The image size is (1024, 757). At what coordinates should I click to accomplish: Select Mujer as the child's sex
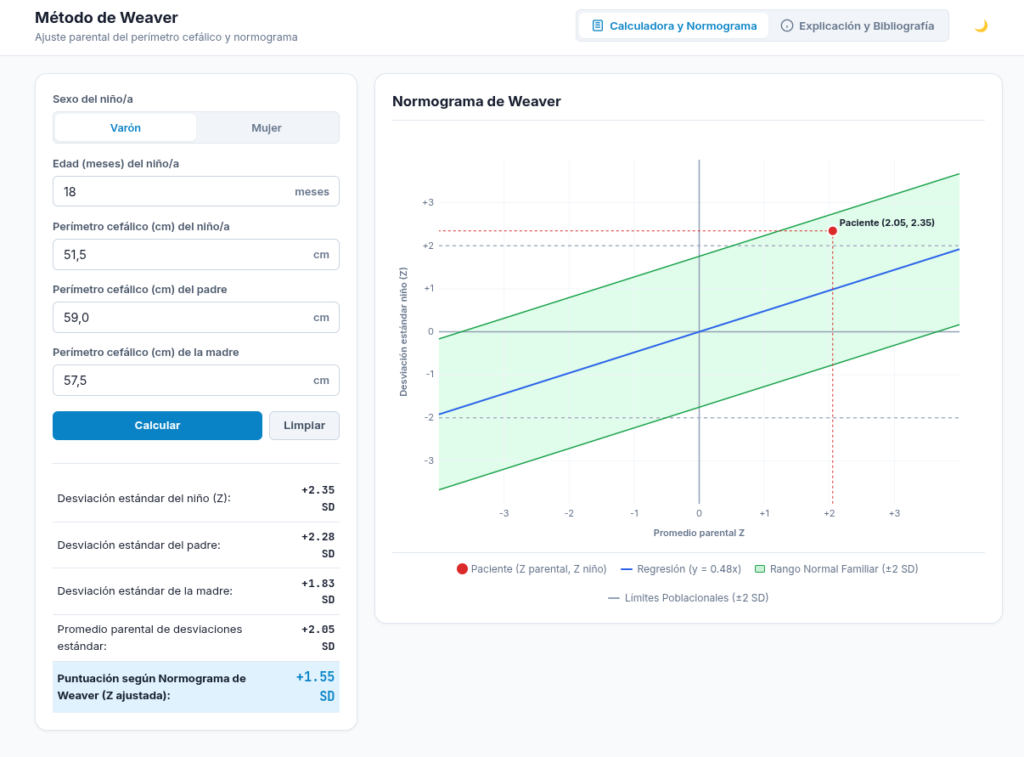click(266, 127)
